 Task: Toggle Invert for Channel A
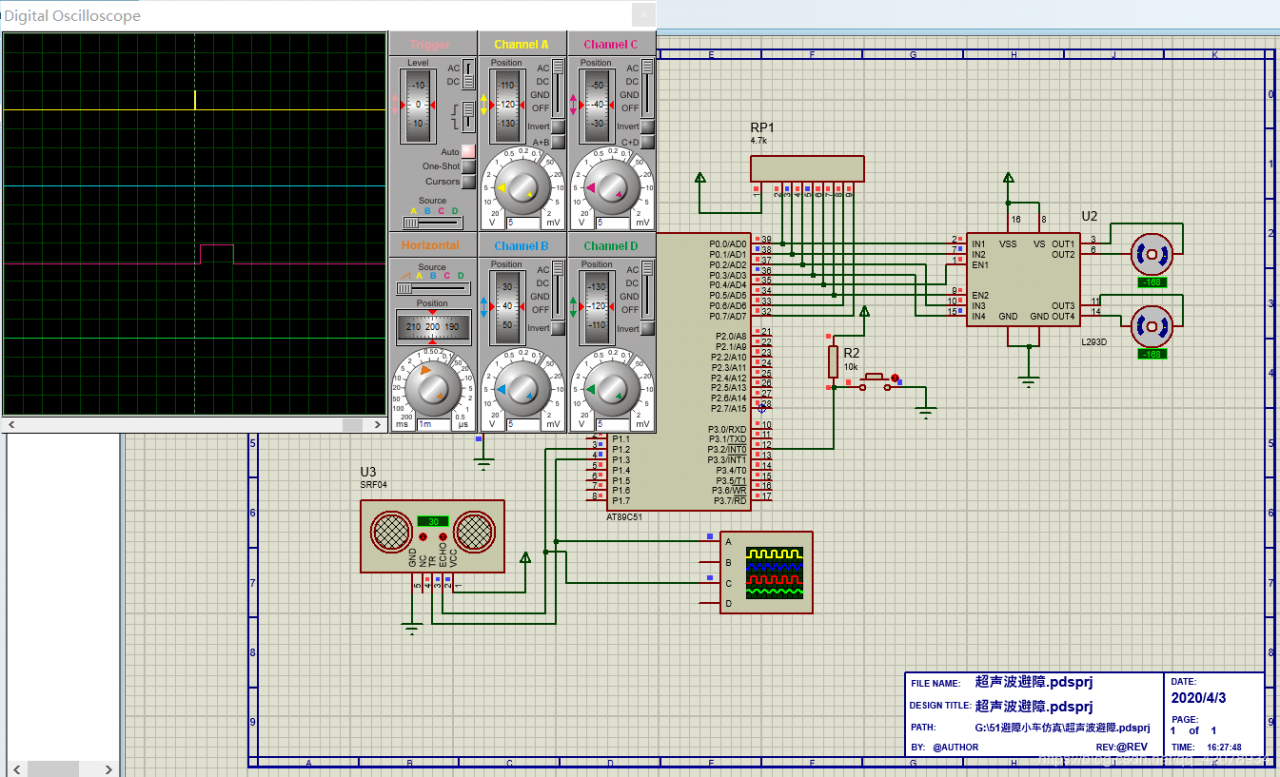(558, 127)
